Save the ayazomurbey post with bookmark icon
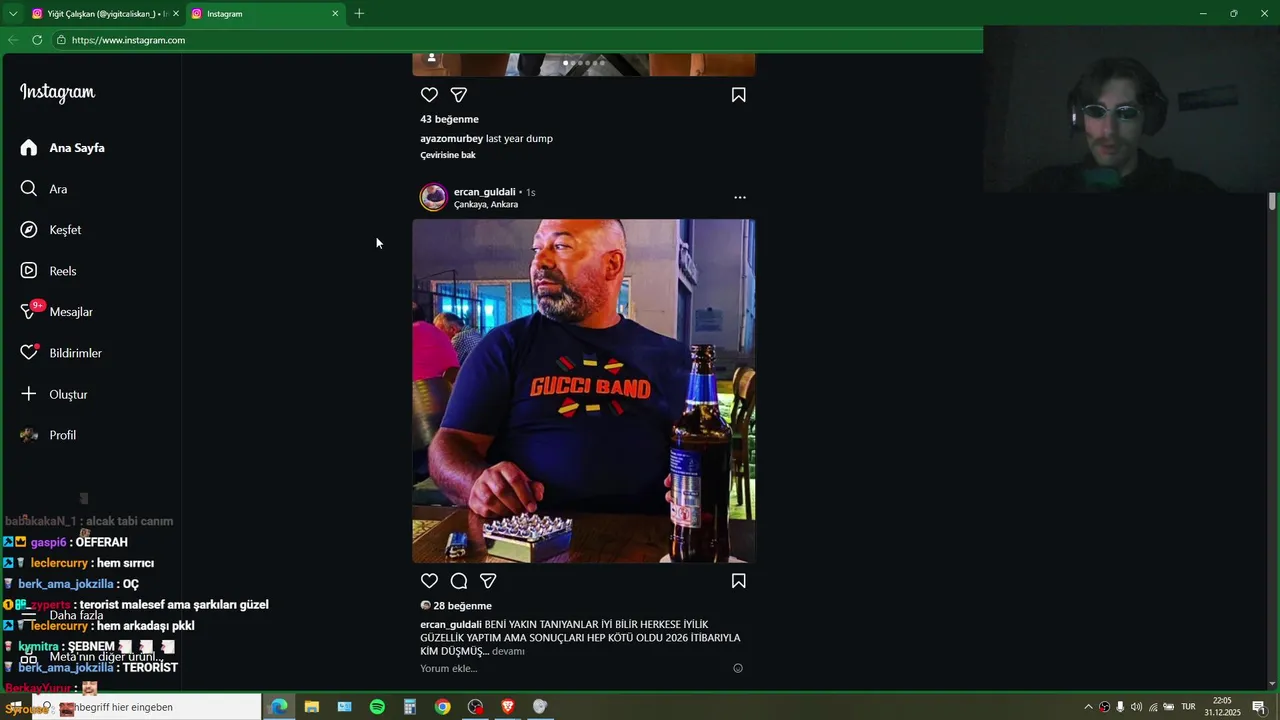 738,95
